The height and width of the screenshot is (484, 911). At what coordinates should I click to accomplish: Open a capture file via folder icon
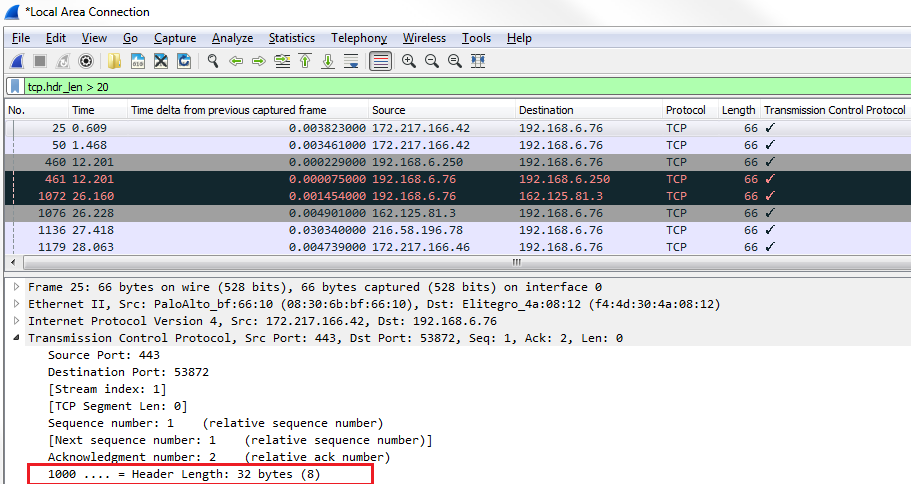(x=115, y=61)
